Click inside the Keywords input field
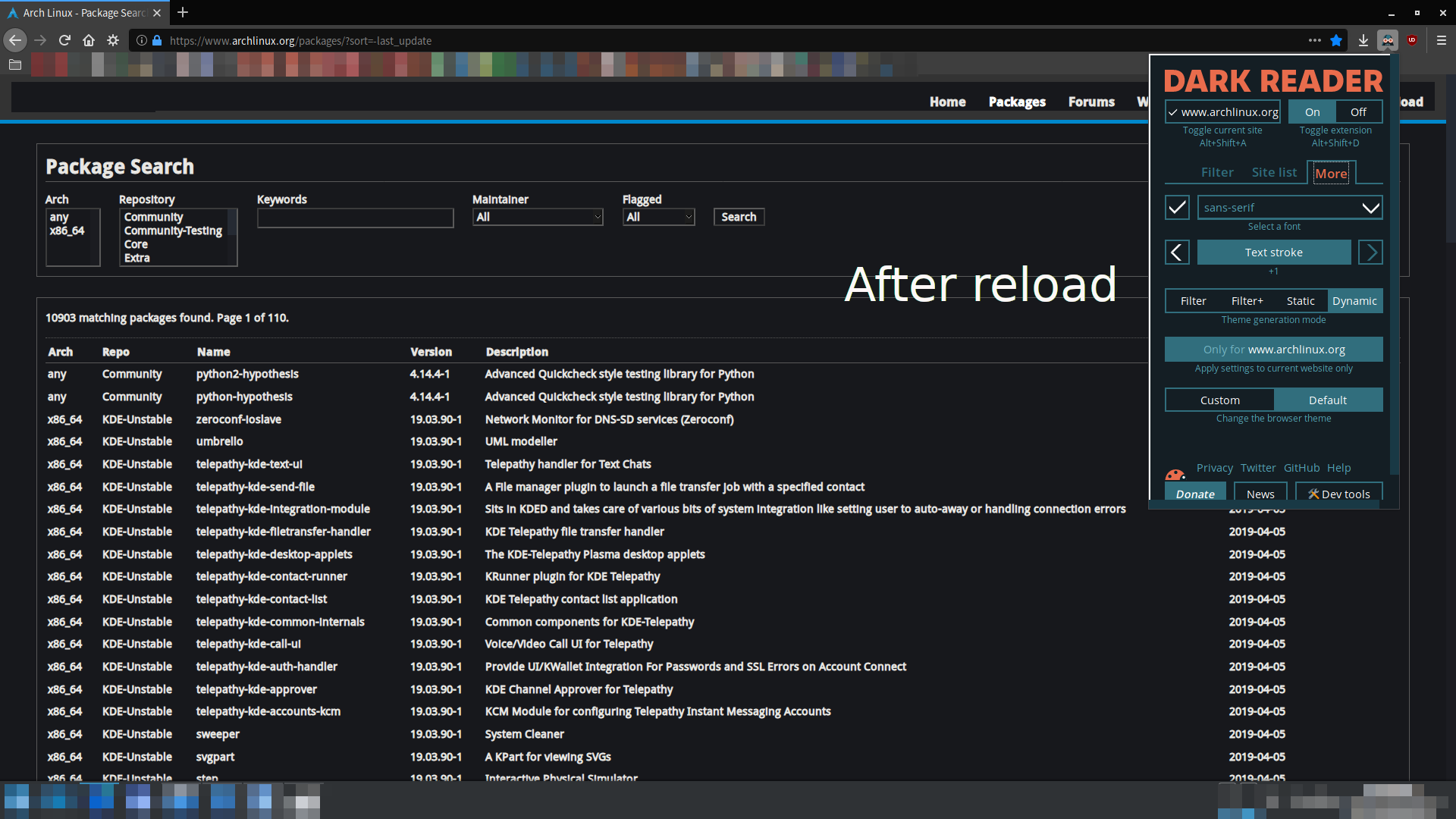The image size is (1456, 819). 356,218
